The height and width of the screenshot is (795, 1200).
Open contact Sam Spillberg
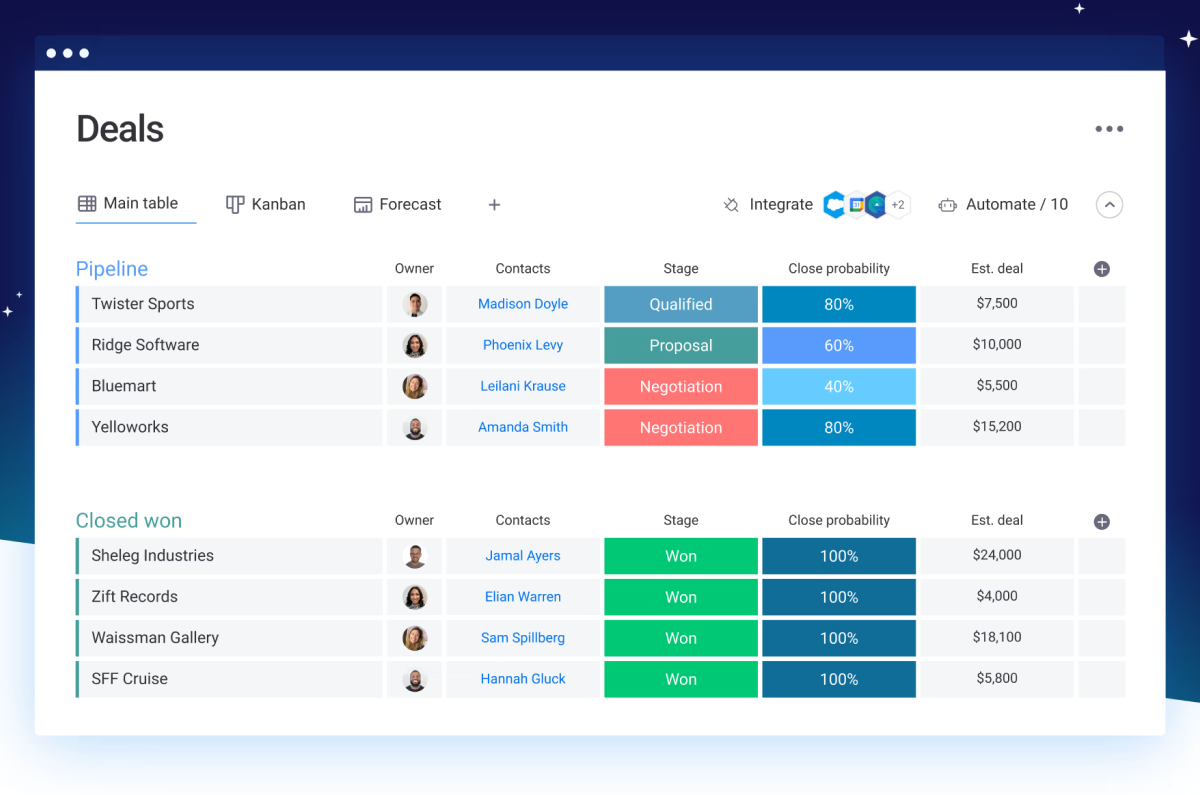(x=523, y=638)
